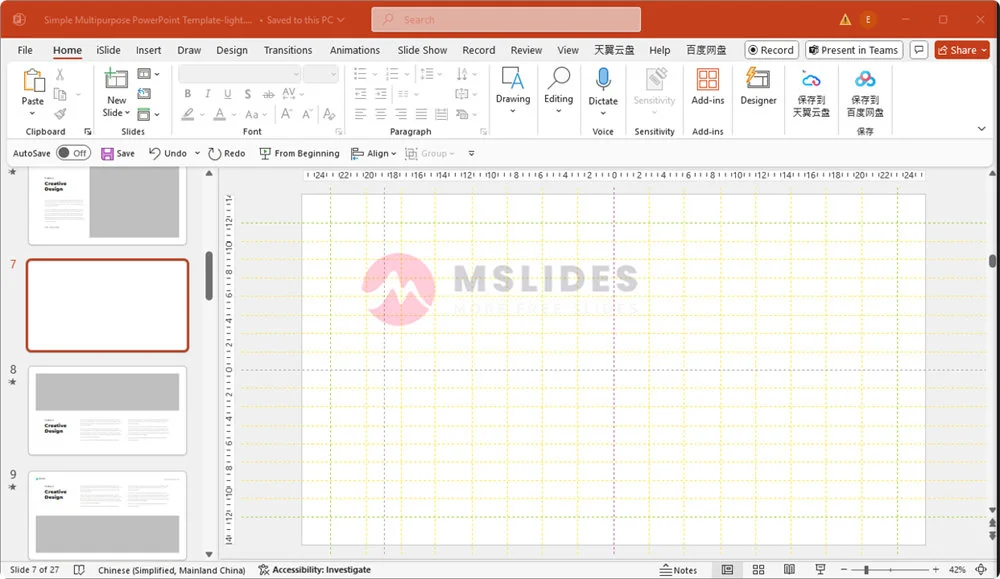Save the presentation from the quick access toolbar
The width and height of the screenshot is (1000, 579).
point(118,154)
